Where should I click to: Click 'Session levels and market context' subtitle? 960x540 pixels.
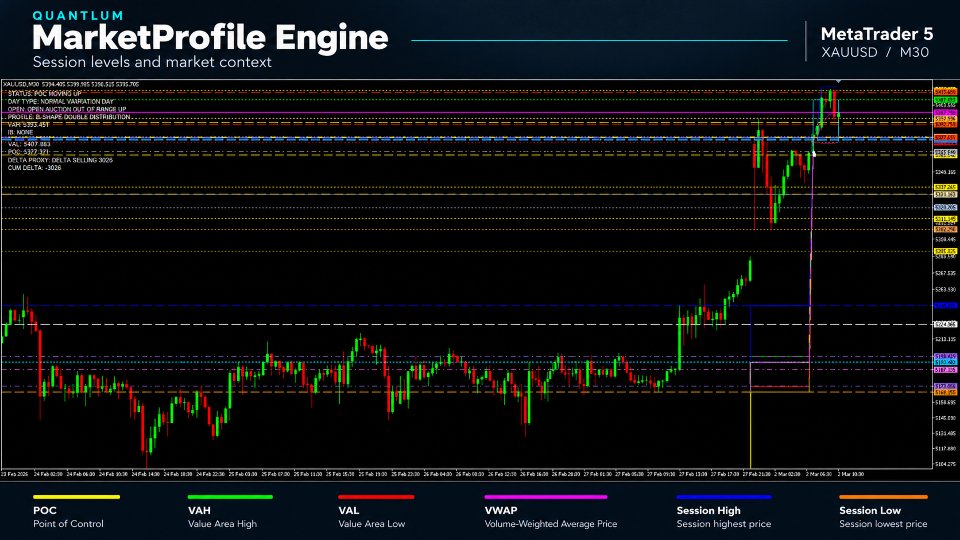152,62
